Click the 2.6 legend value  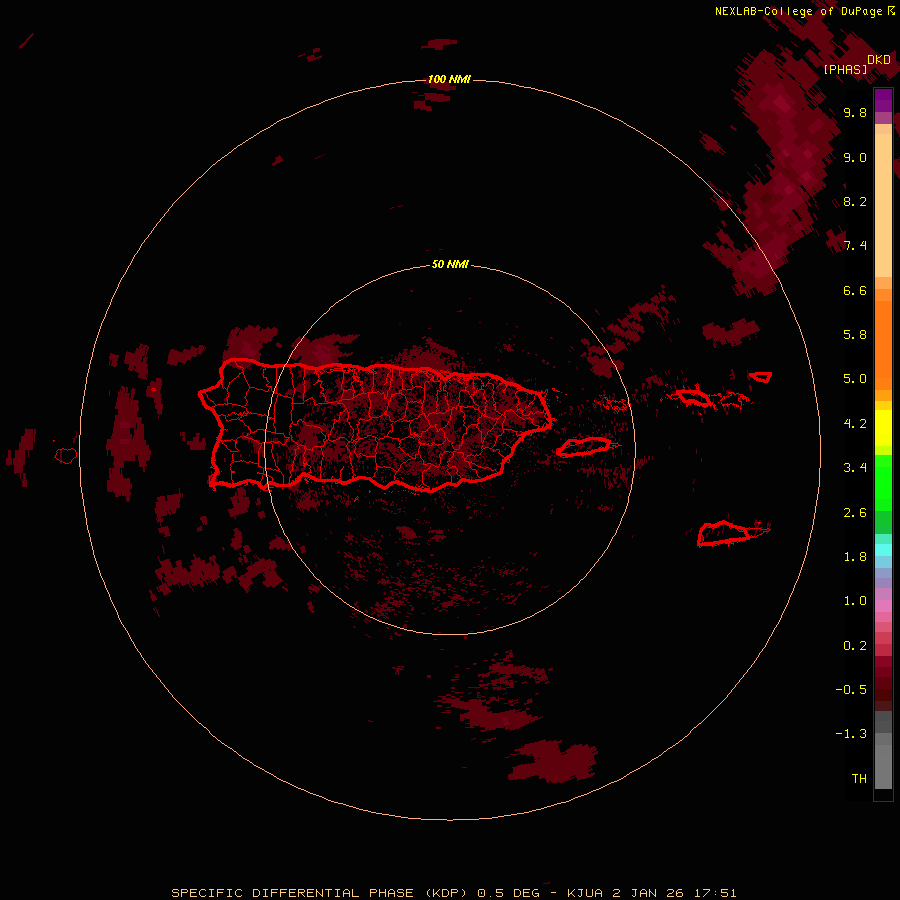(855, 513)
